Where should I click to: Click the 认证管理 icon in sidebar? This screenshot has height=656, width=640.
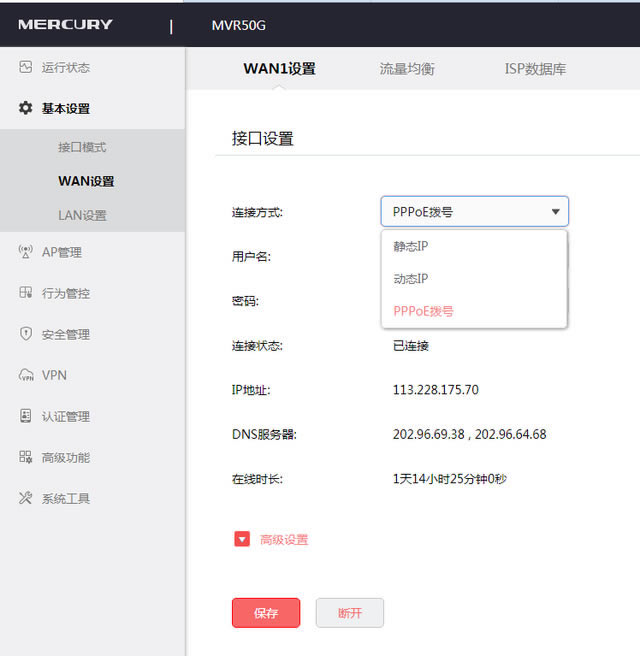click(26, 416)
